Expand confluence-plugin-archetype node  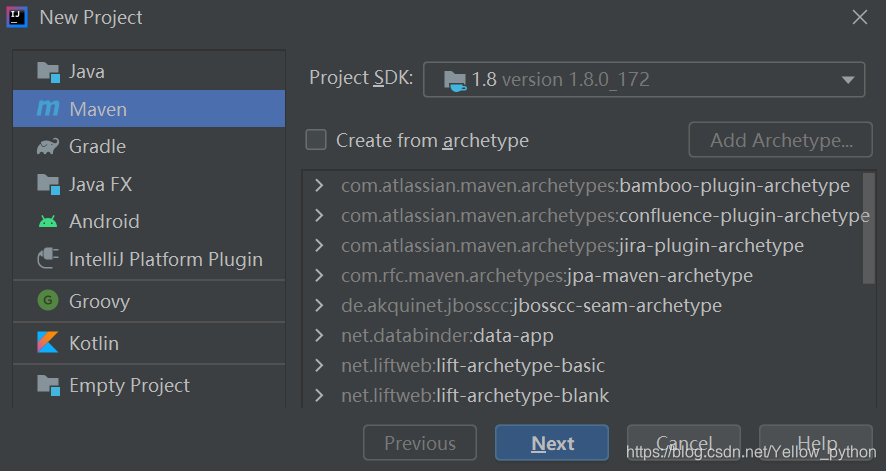pos(319,215)
